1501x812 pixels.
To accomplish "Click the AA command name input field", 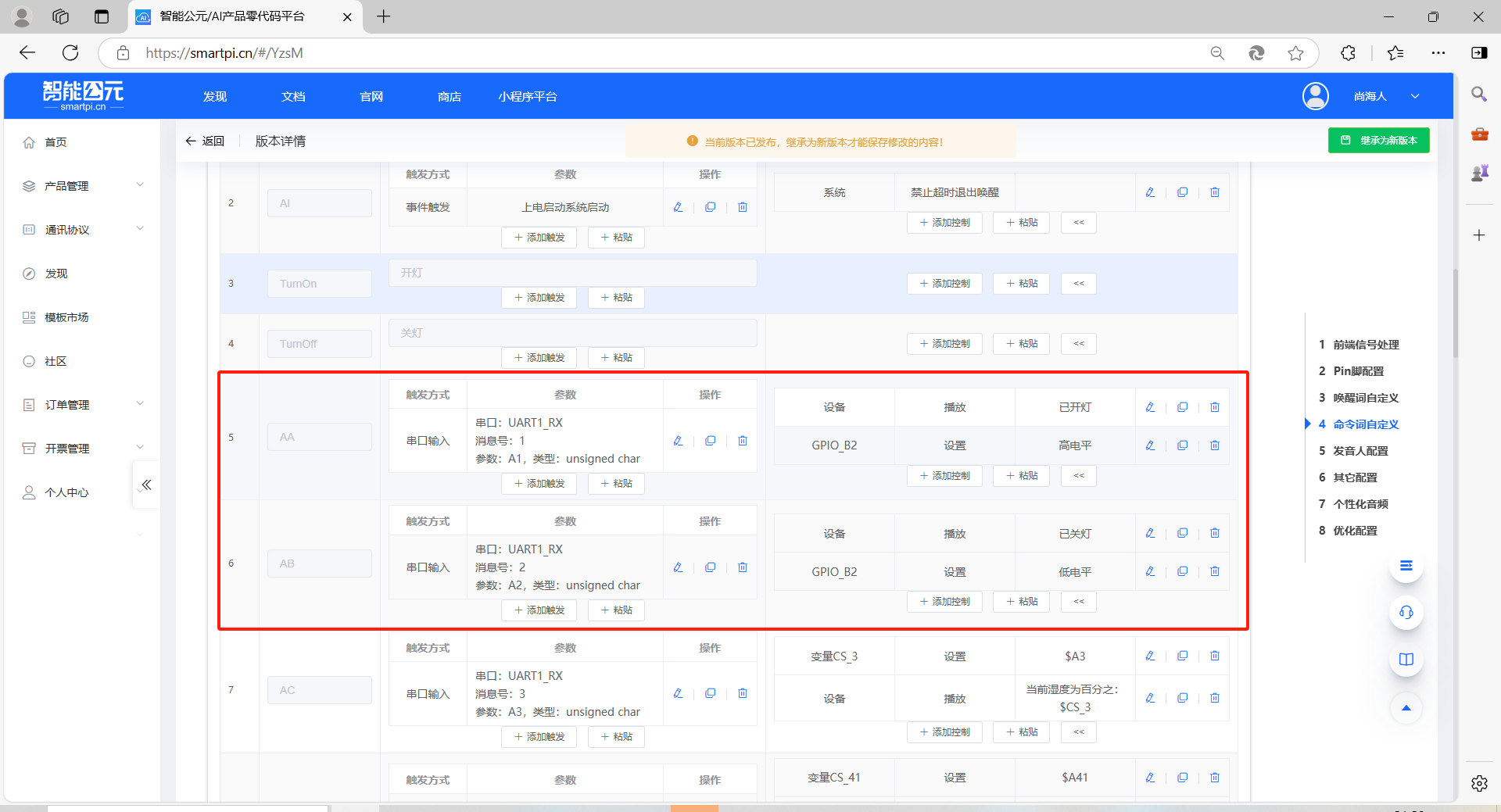I will [319, 438].
